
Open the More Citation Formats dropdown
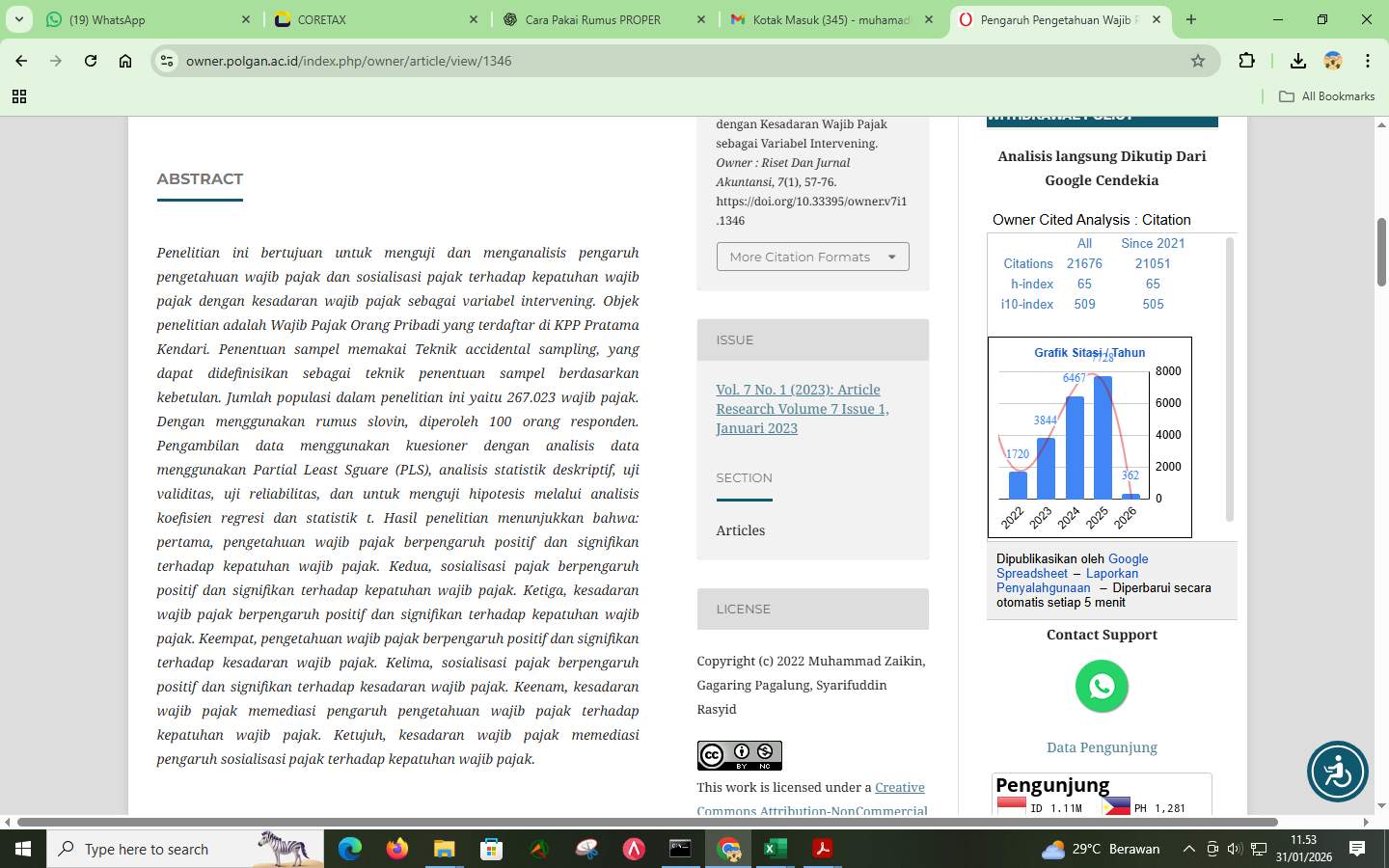click(x=812, y=257)
